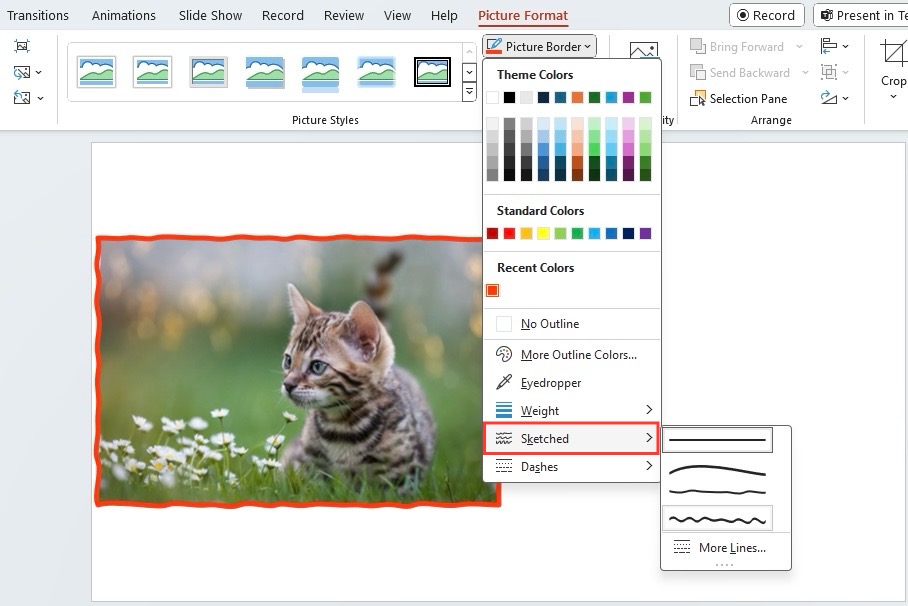Pick the purple theme color swatch

point(628,97)
